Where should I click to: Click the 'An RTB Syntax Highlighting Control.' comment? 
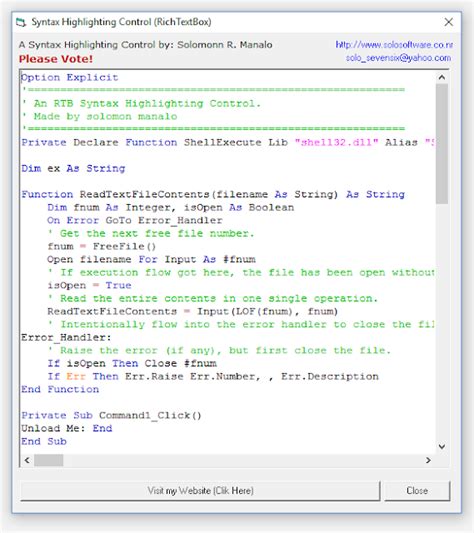[141, 103]
